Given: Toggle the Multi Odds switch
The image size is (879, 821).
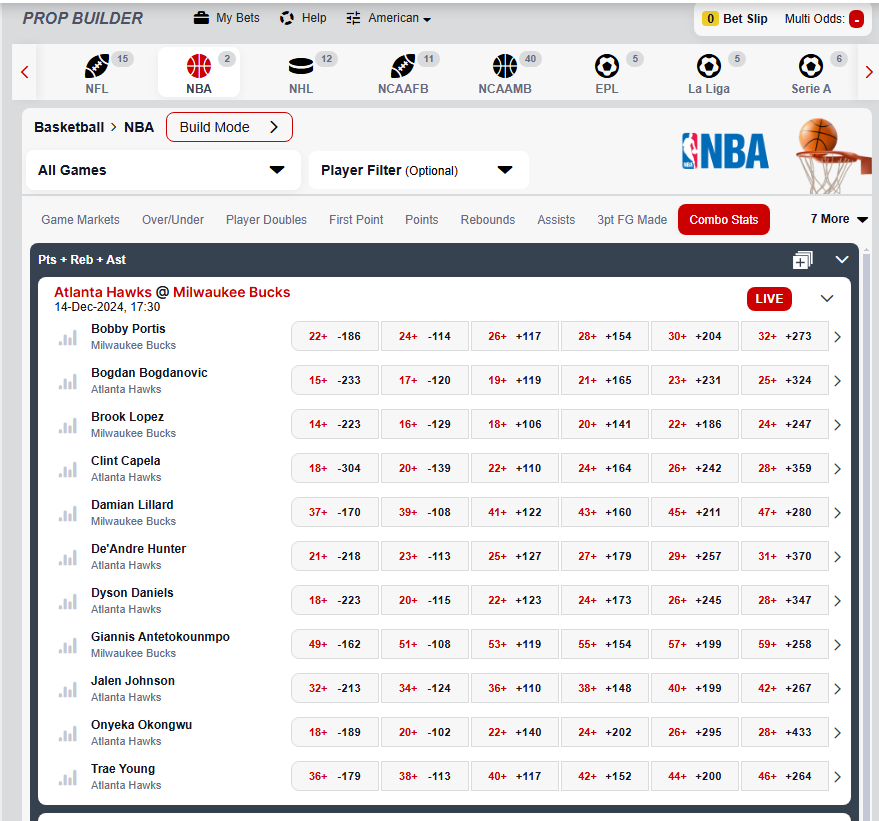Looking at the screenshot, I should pyautogui.click(x=856, y=19).
